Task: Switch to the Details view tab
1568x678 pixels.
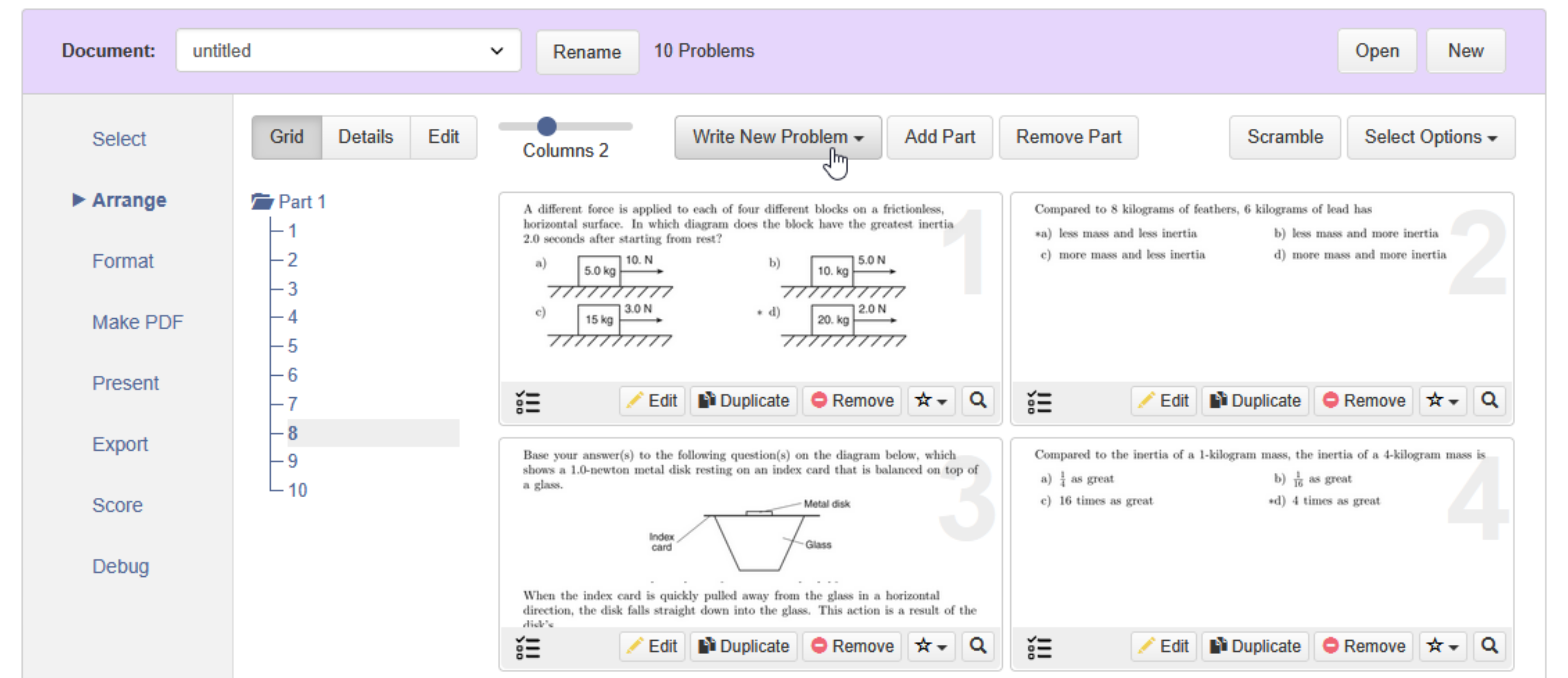Action: coord(365,137)
